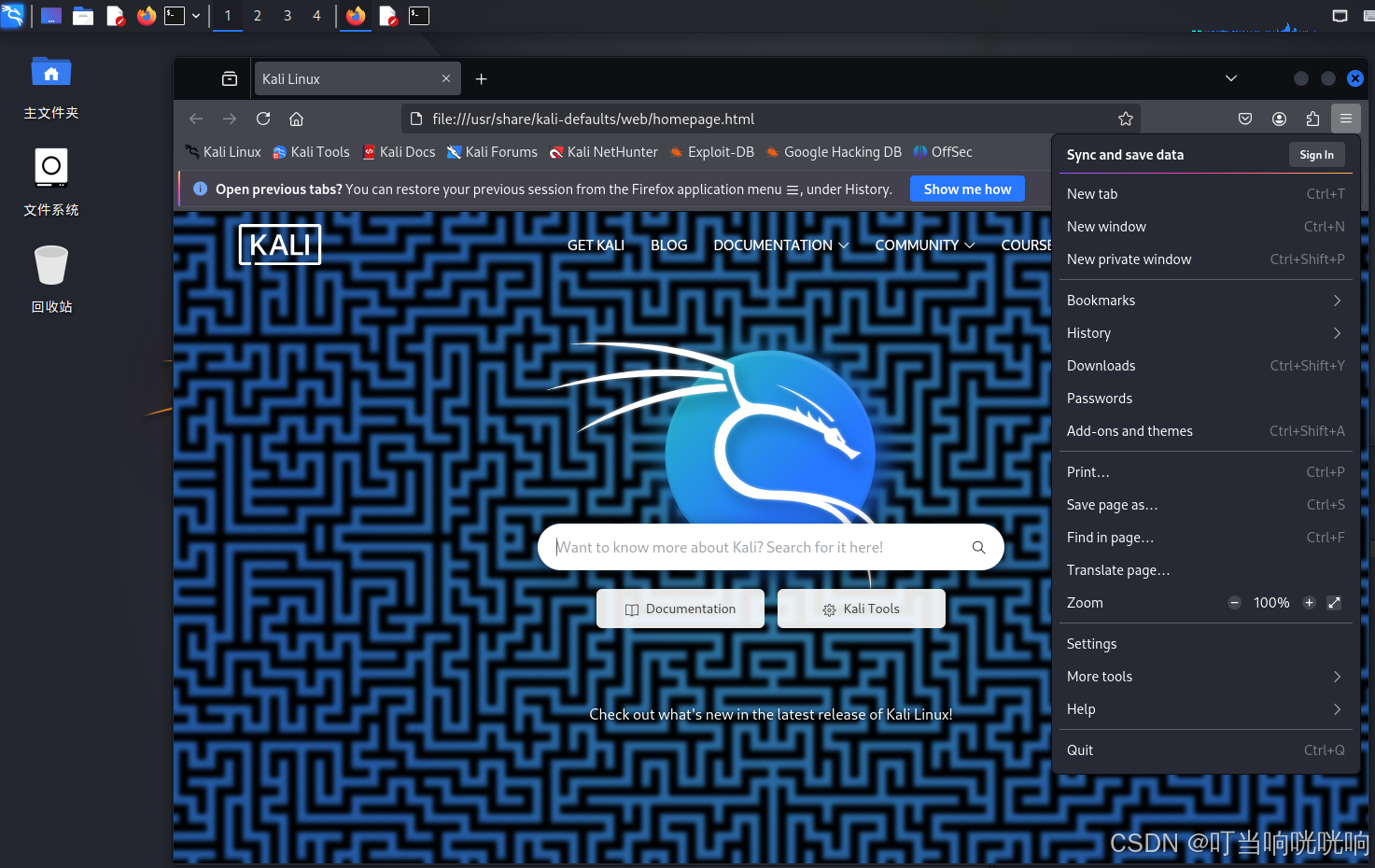Open Downloads from the menu
Image resolution: width=1375 pixels, height=868 pixels.
click(x=1206, y=366)
